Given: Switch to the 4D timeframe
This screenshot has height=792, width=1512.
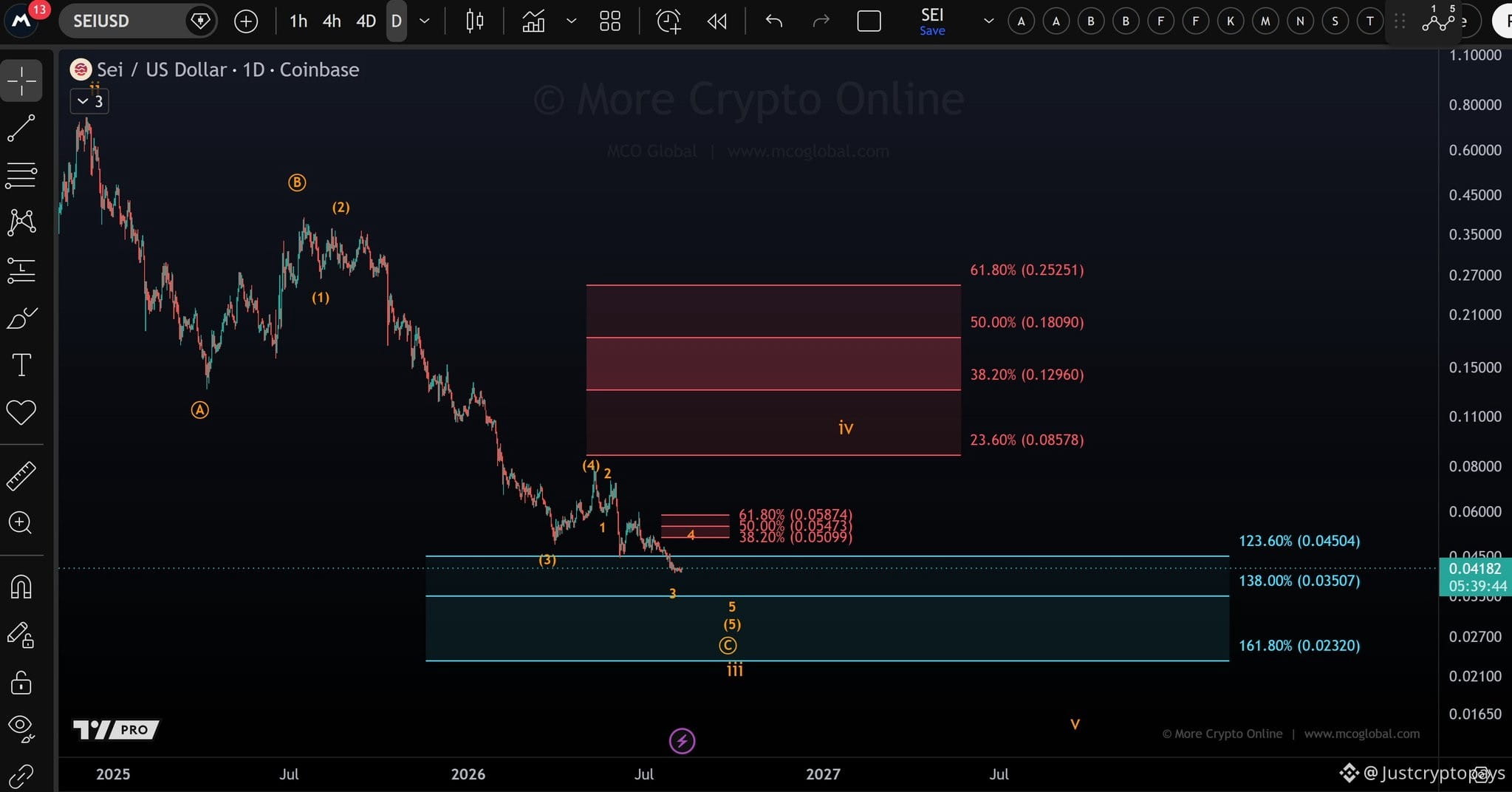Looking at the screenshot, I should click(x=366, y=21).
